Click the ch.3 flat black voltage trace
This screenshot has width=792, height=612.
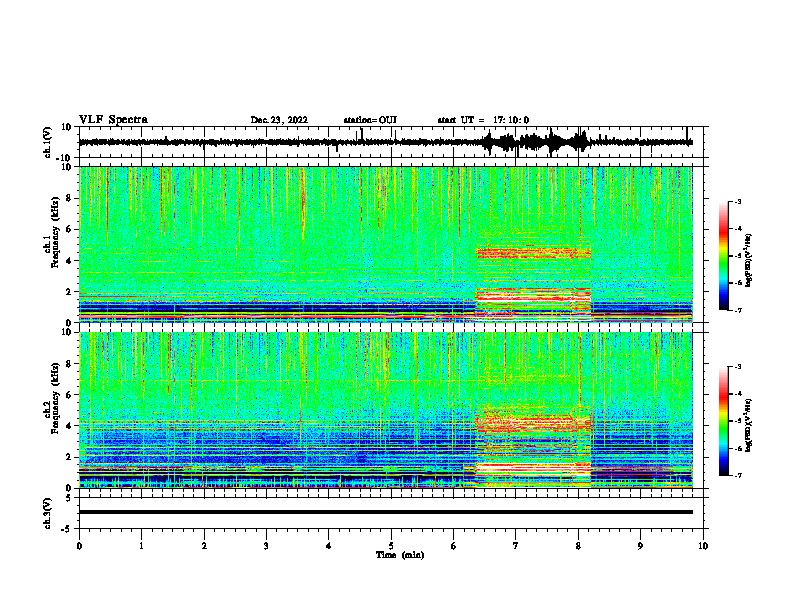click(x=386, y=512)
